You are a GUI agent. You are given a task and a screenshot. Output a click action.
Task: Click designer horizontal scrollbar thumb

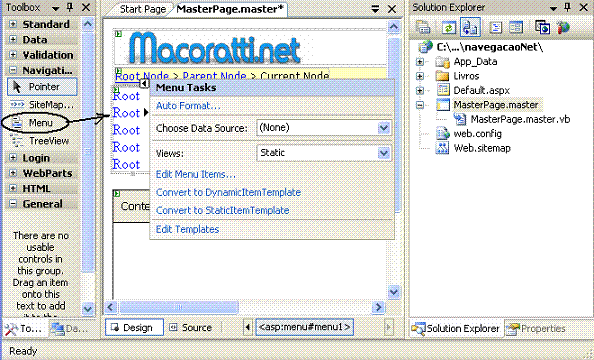(179, 307)
